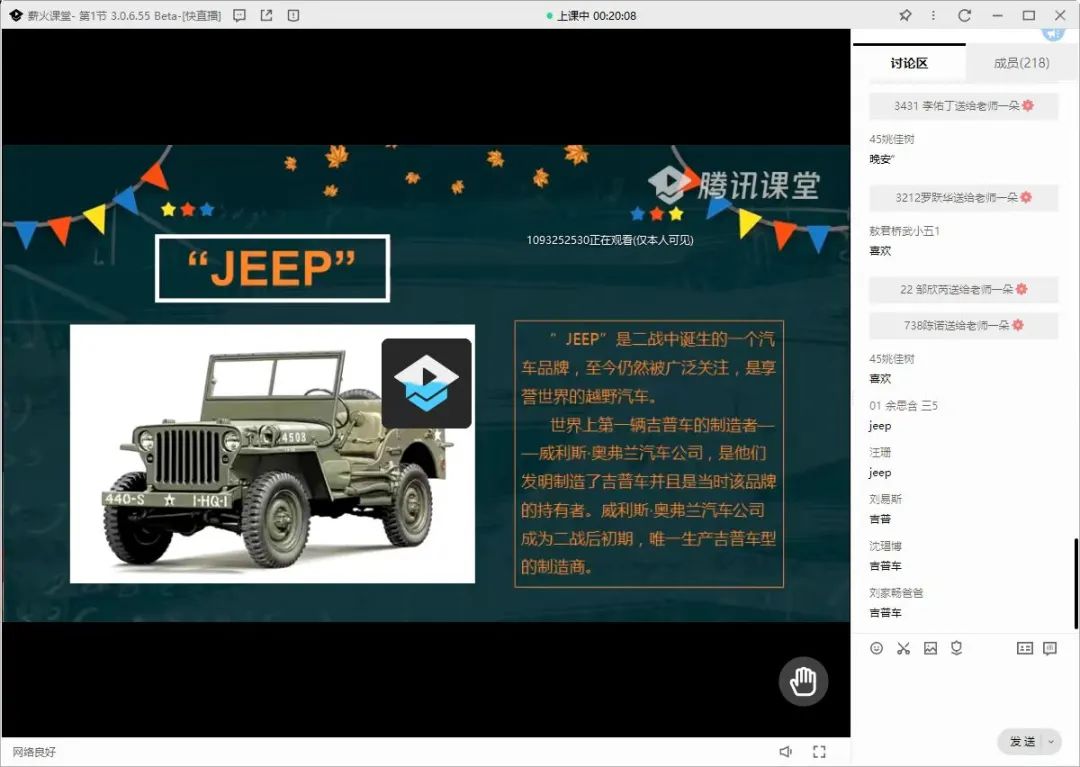Maximize the classroom window
Image resolution: width=1080 pixels, height=767 pixels.
[1029, 15]
